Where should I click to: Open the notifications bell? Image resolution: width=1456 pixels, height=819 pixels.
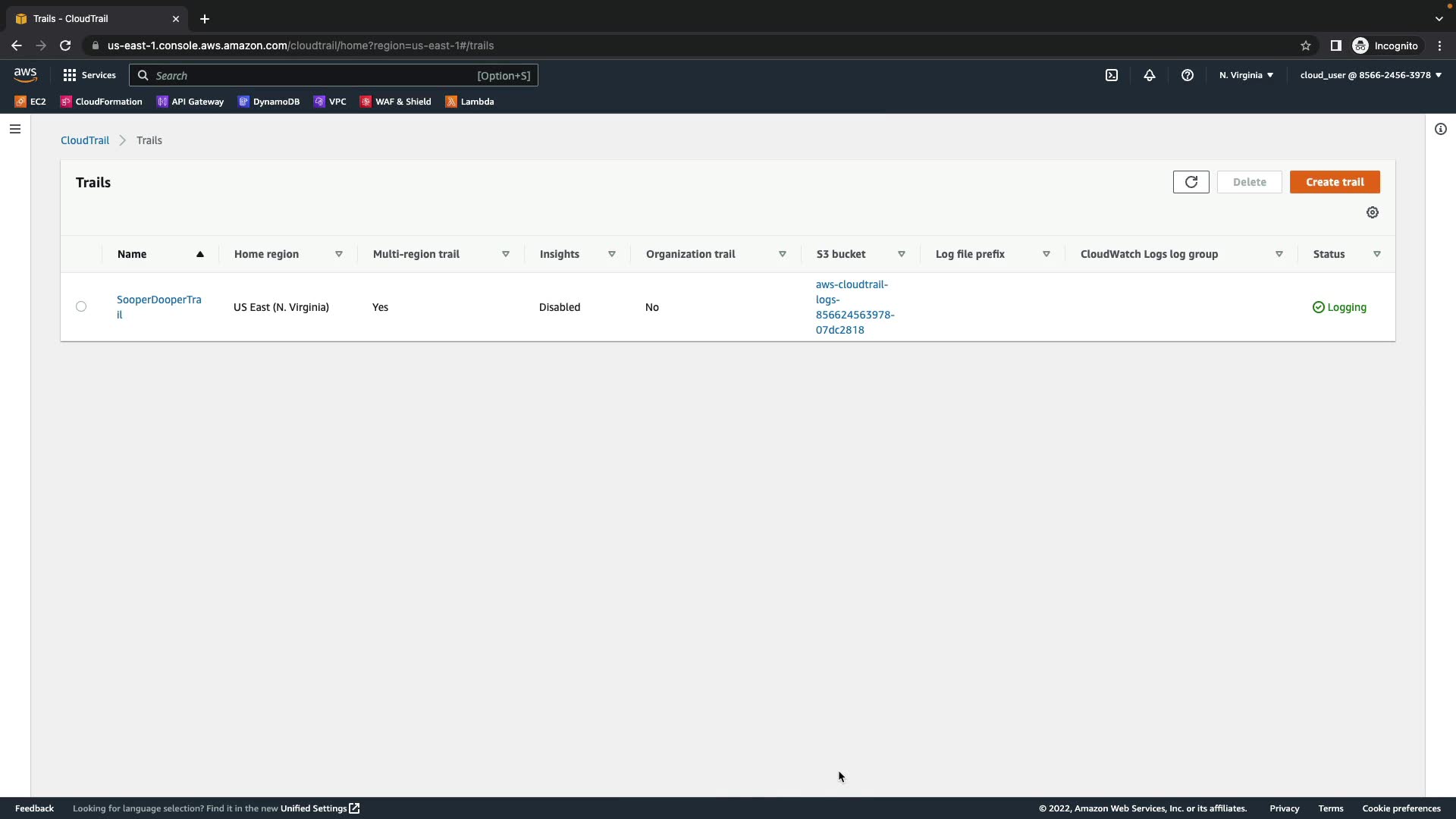1150,75
